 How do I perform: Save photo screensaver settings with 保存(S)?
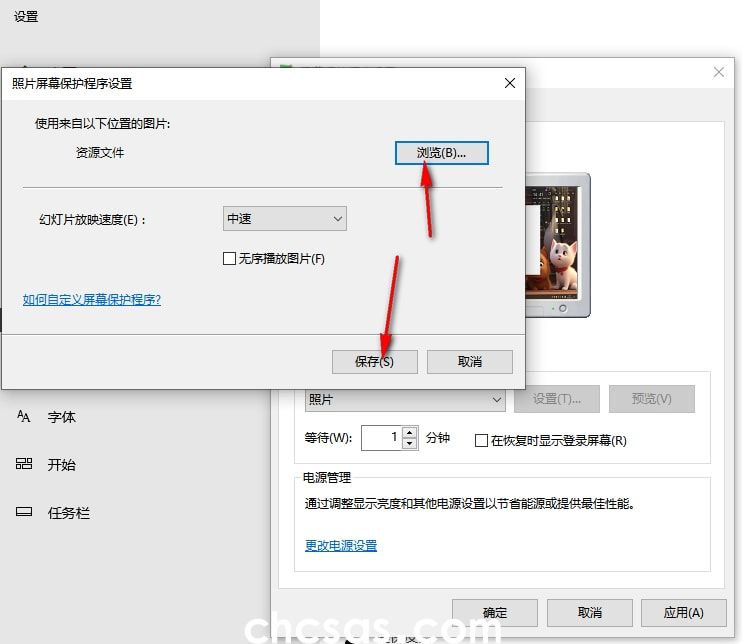[375, 362]
